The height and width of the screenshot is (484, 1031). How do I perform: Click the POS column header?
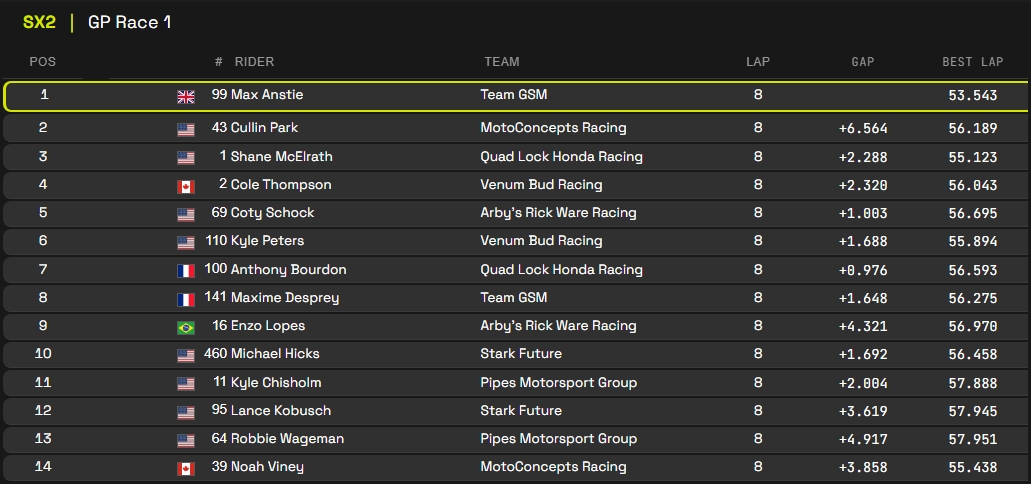(x=43, y=62)
